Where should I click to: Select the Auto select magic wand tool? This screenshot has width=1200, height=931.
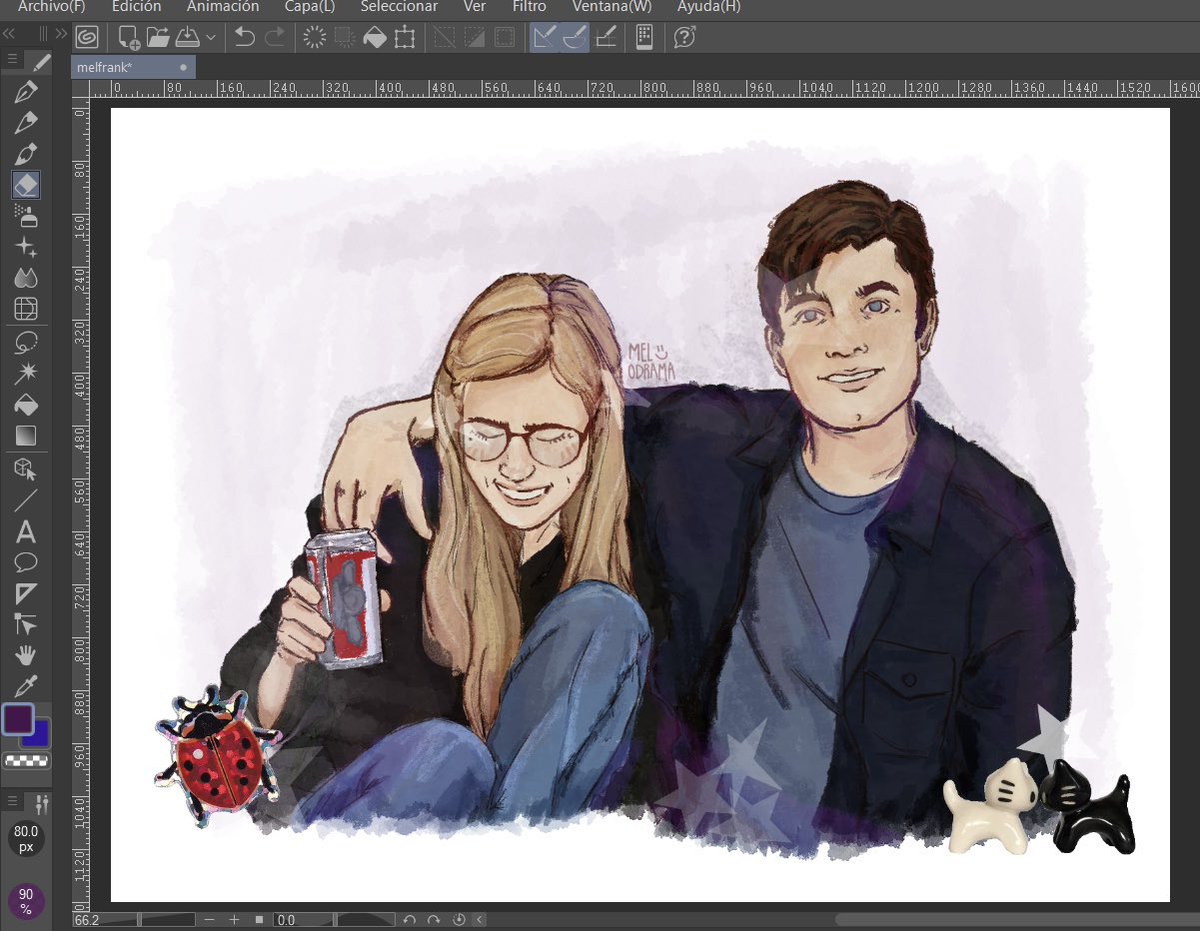(x=26, y=374)
